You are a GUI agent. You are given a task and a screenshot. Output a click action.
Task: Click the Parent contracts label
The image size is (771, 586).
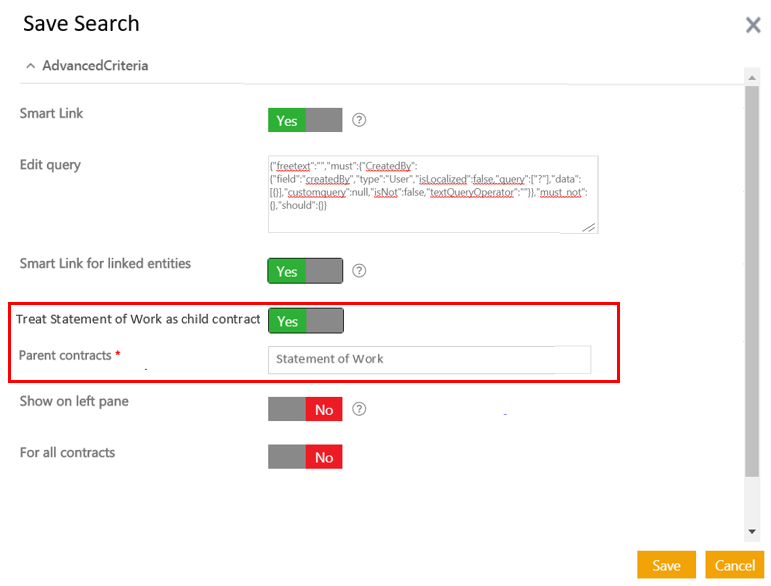65,356
